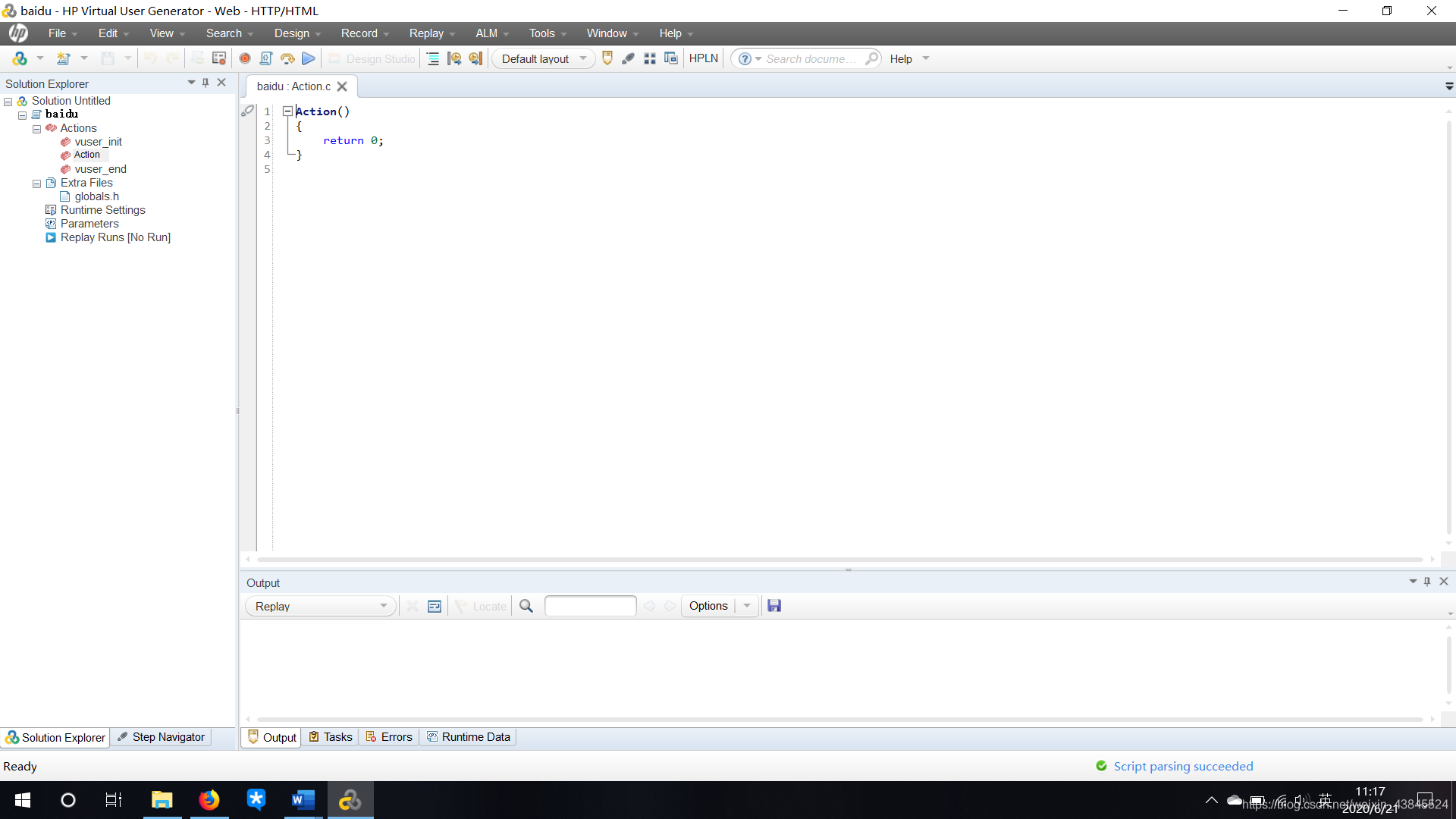Screen dimensions: 1456x819
Task: Click the search magnifier in Output pane
Action: (526, 606)
